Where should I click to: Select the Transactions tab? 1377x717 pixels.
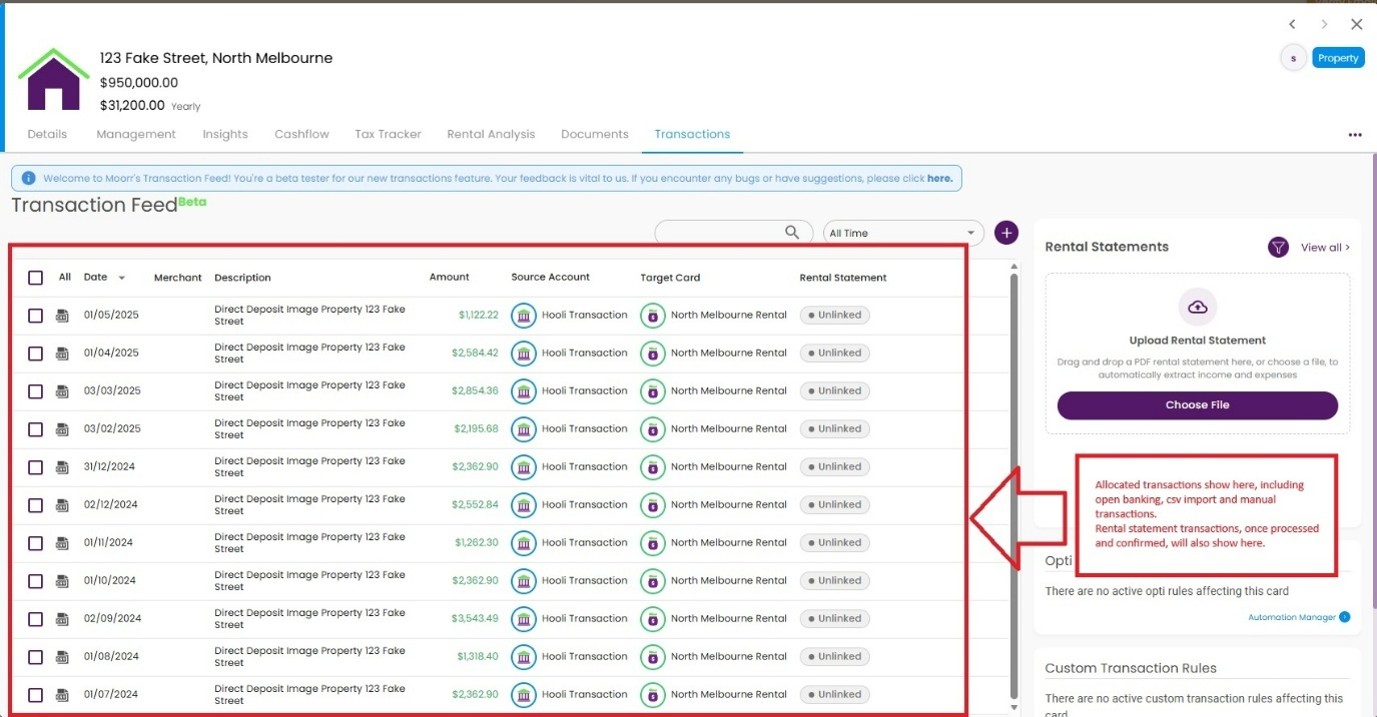pyautogui.click(x=692, y=134)
